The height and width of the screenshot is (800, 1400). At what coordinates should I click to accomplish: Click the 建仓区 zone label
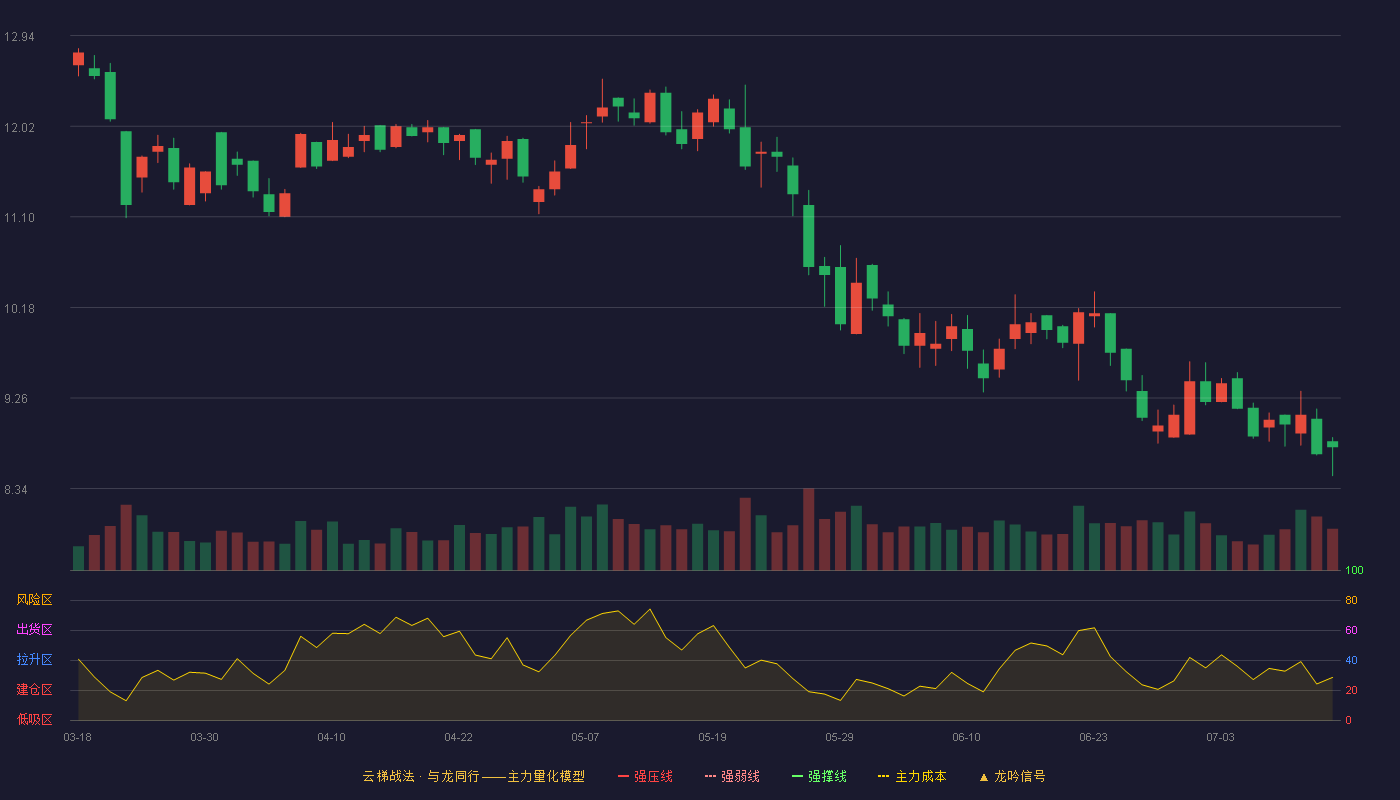pos(34,690)
